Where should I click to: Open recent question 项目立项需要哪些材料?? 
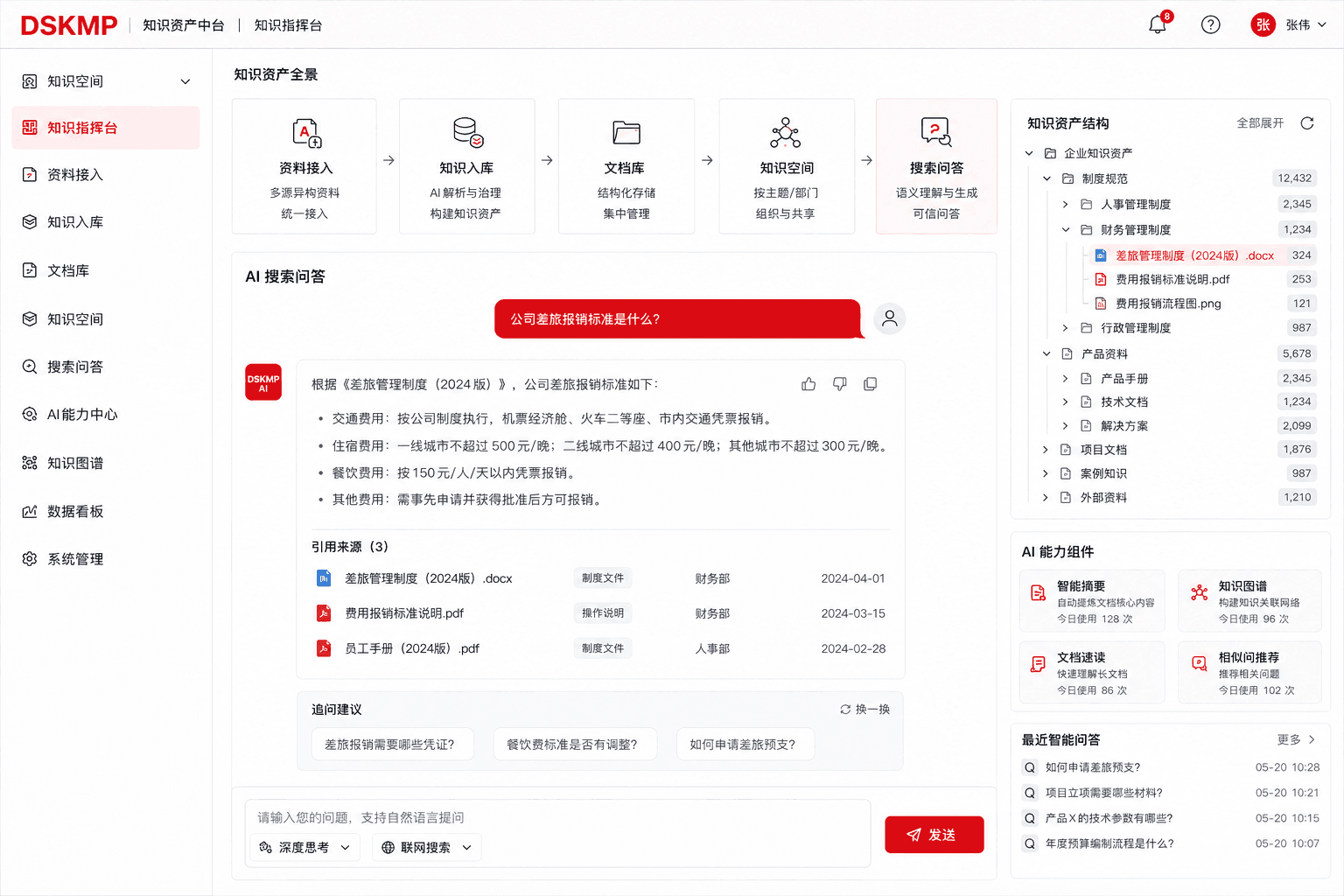(x=1103, y=793)
